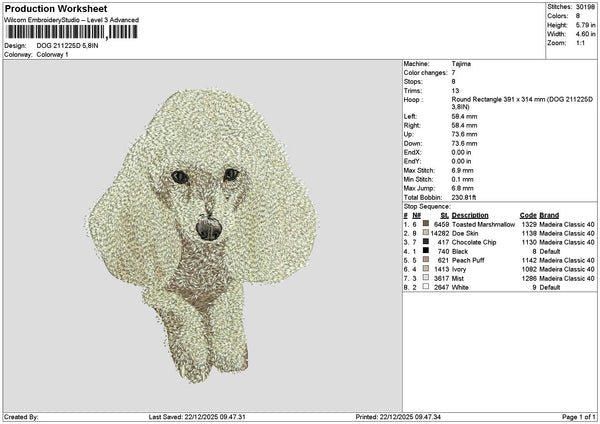The image size is (600, 424).
Task: Click the 'Doe Skin' description
Action: [x=465, y=233]
